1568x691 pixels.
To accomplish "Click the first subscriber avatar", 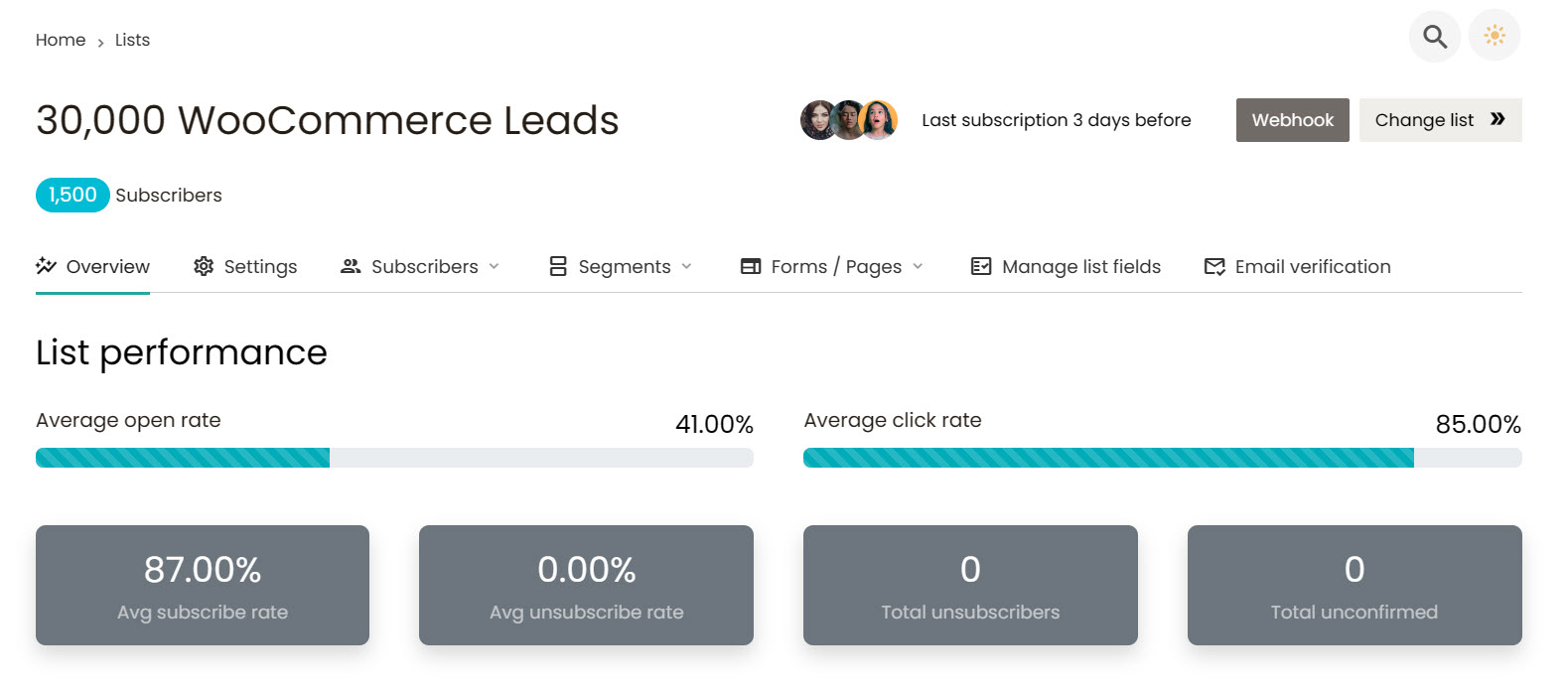I will [x=818, y=120].
